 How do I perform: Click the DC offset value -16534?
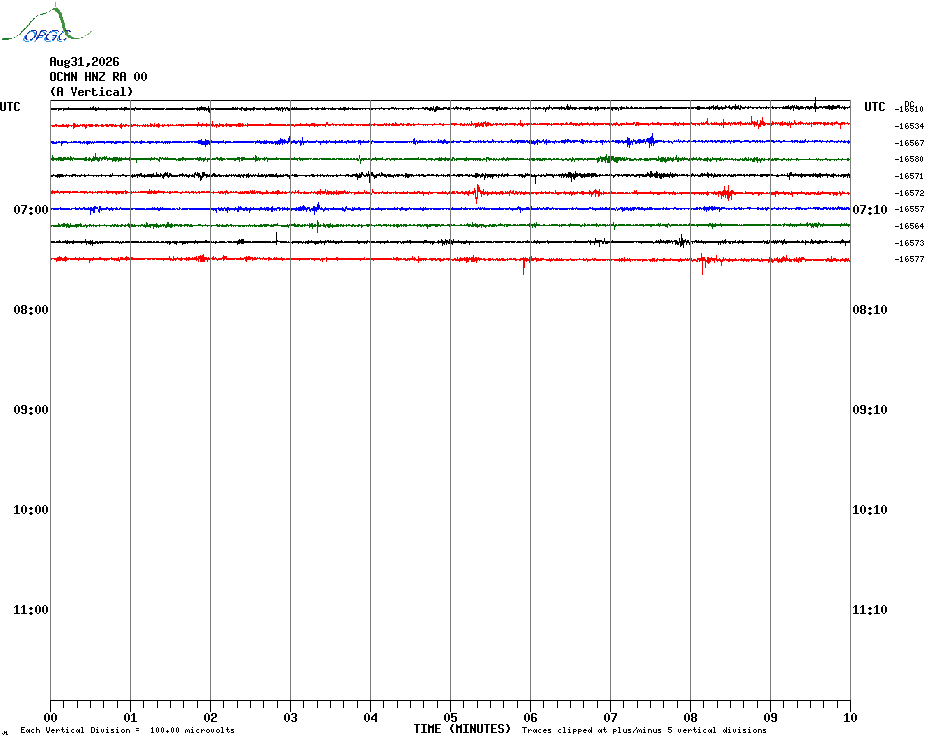(x=909, y=126)
